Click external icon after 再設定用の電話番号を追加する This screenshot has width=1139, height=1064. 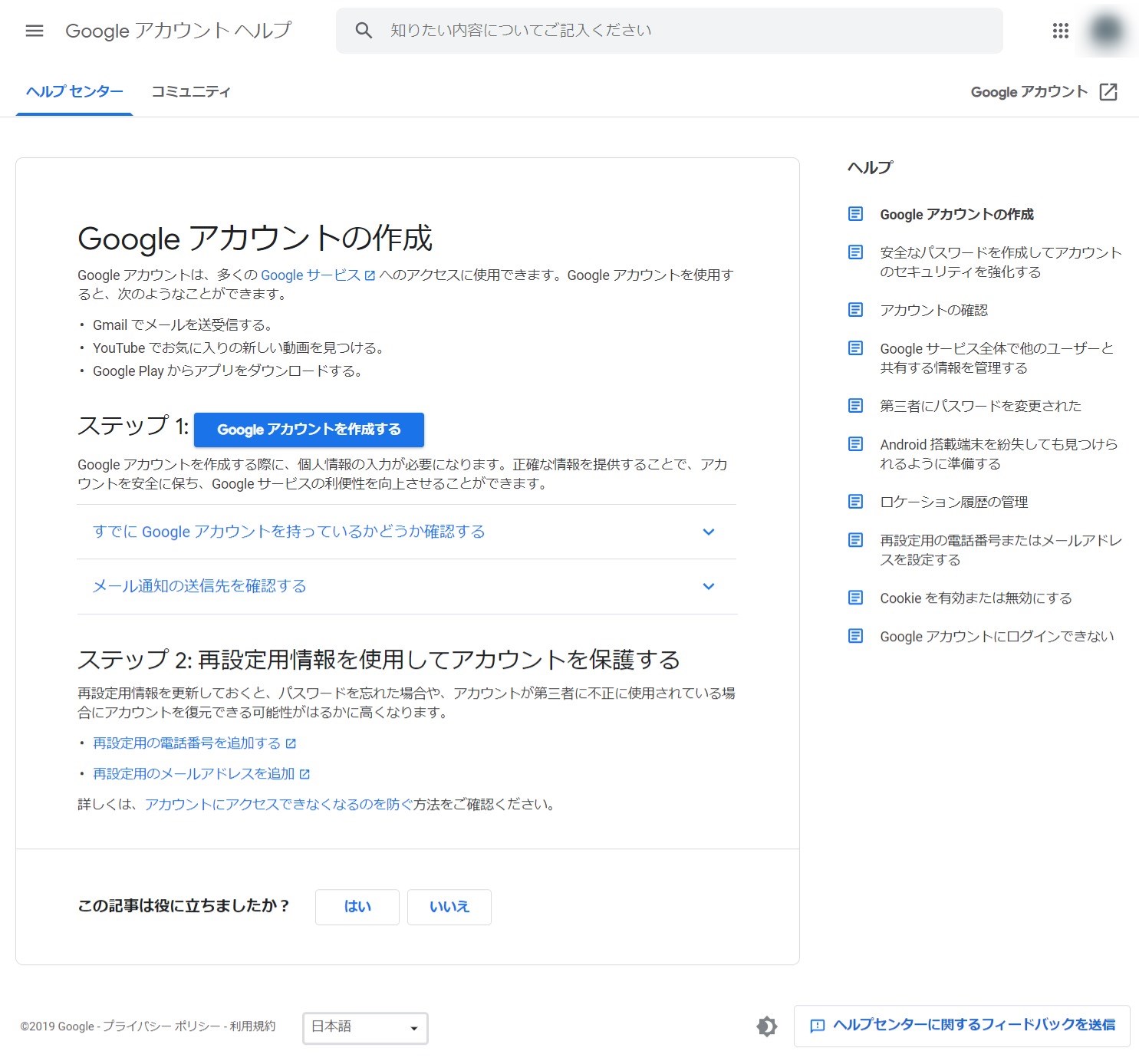coord(291,743)
